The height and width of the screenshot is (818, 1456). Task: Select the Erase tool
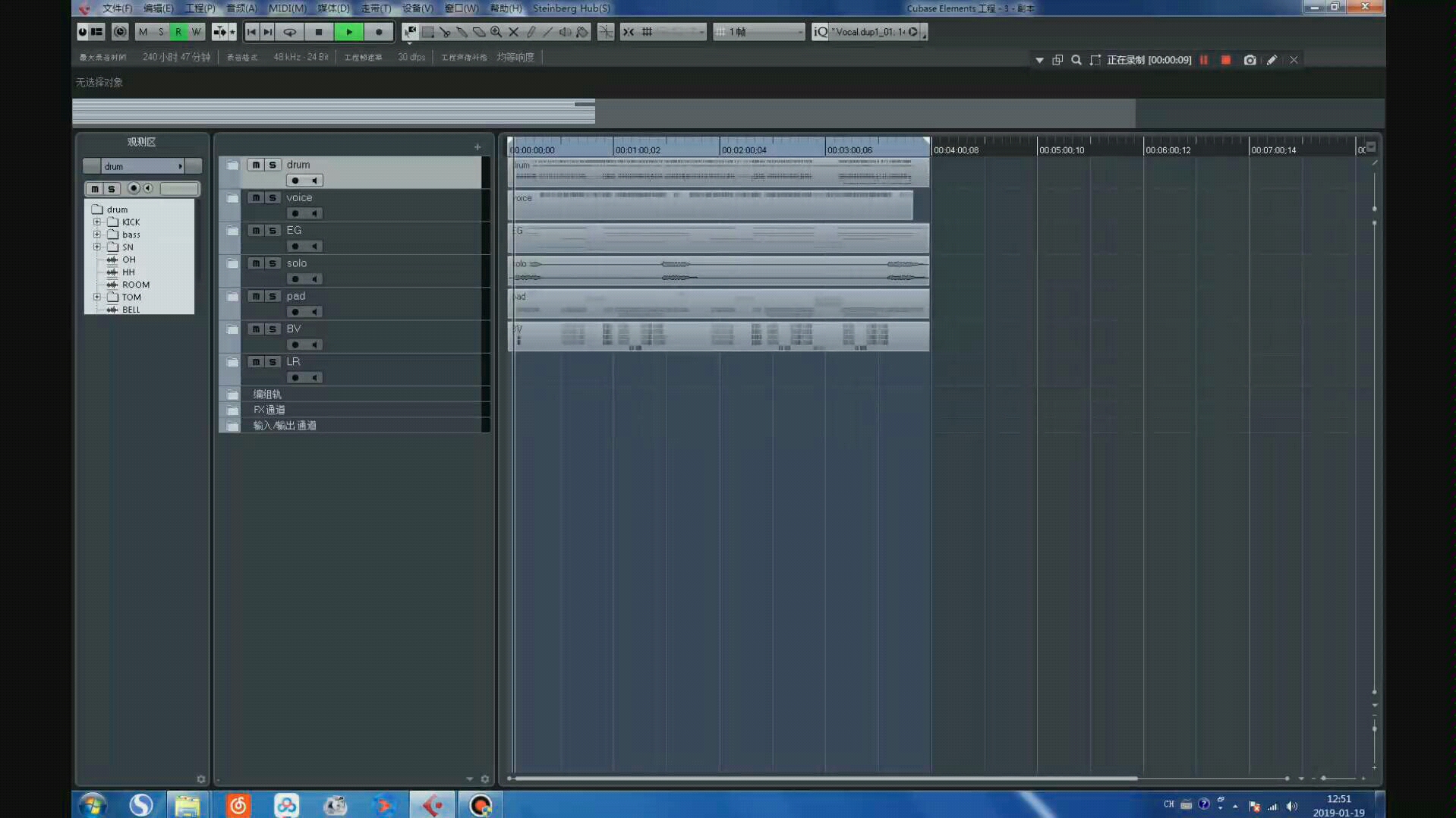(x=479, y=32)
